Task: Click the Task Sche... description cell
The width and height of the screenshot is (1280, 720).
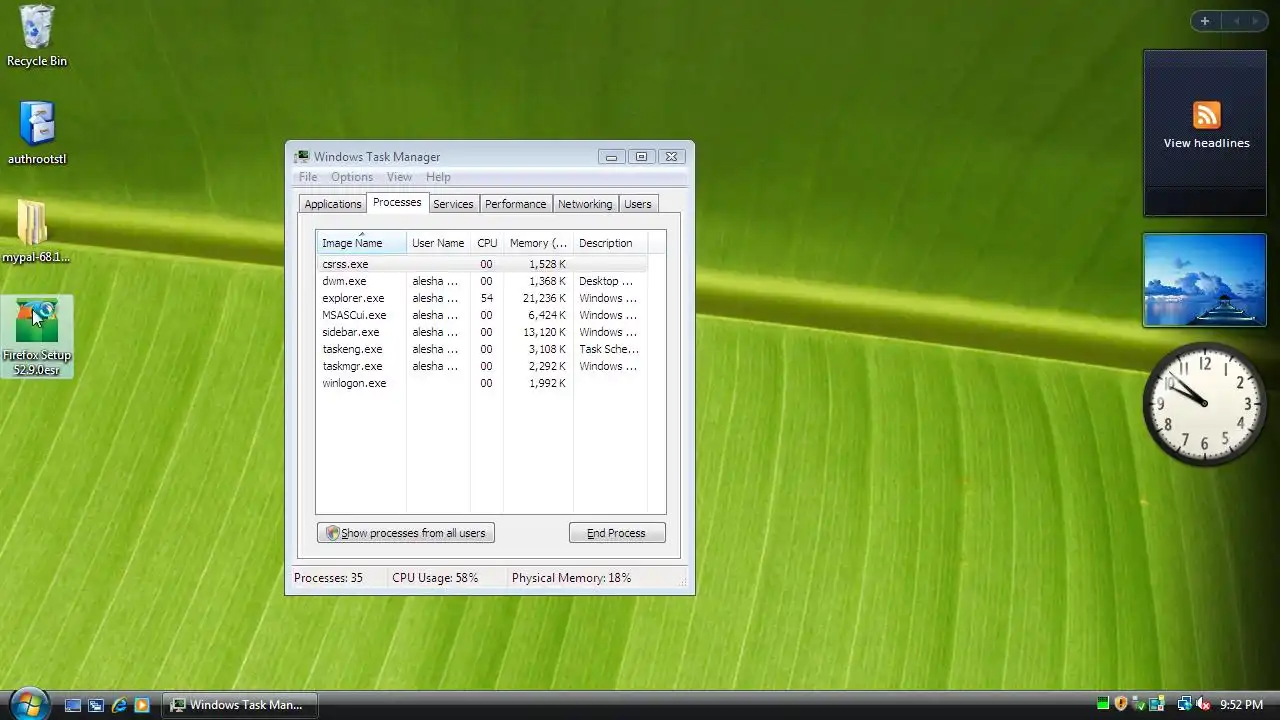Action: pos(609,349)
